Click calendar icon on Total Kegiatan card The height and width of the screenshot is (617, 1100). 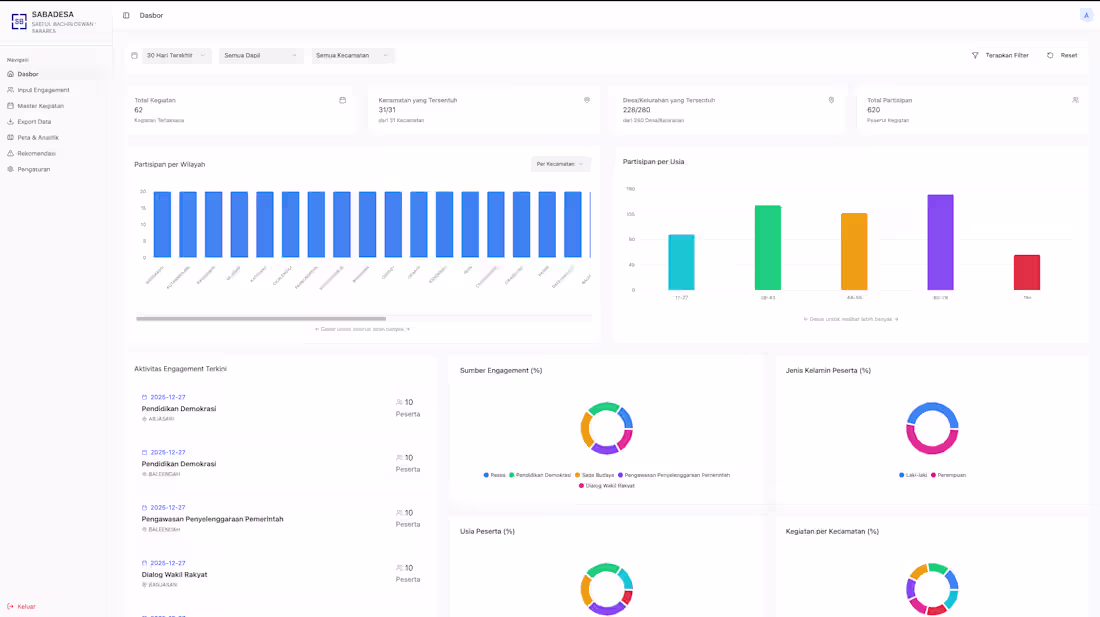tap(342, 100)
